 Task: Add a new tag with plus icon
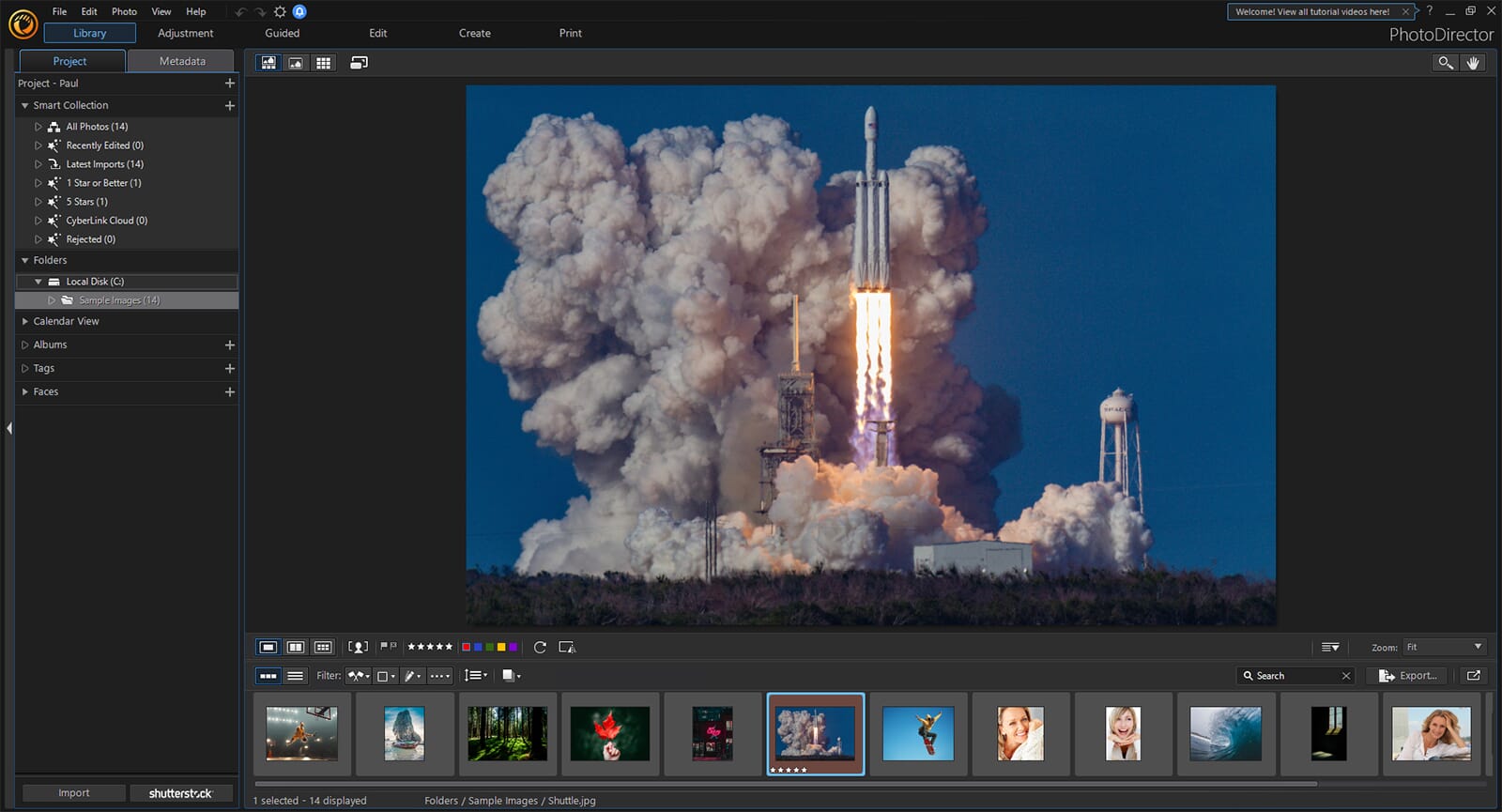[x=230, y=369]
